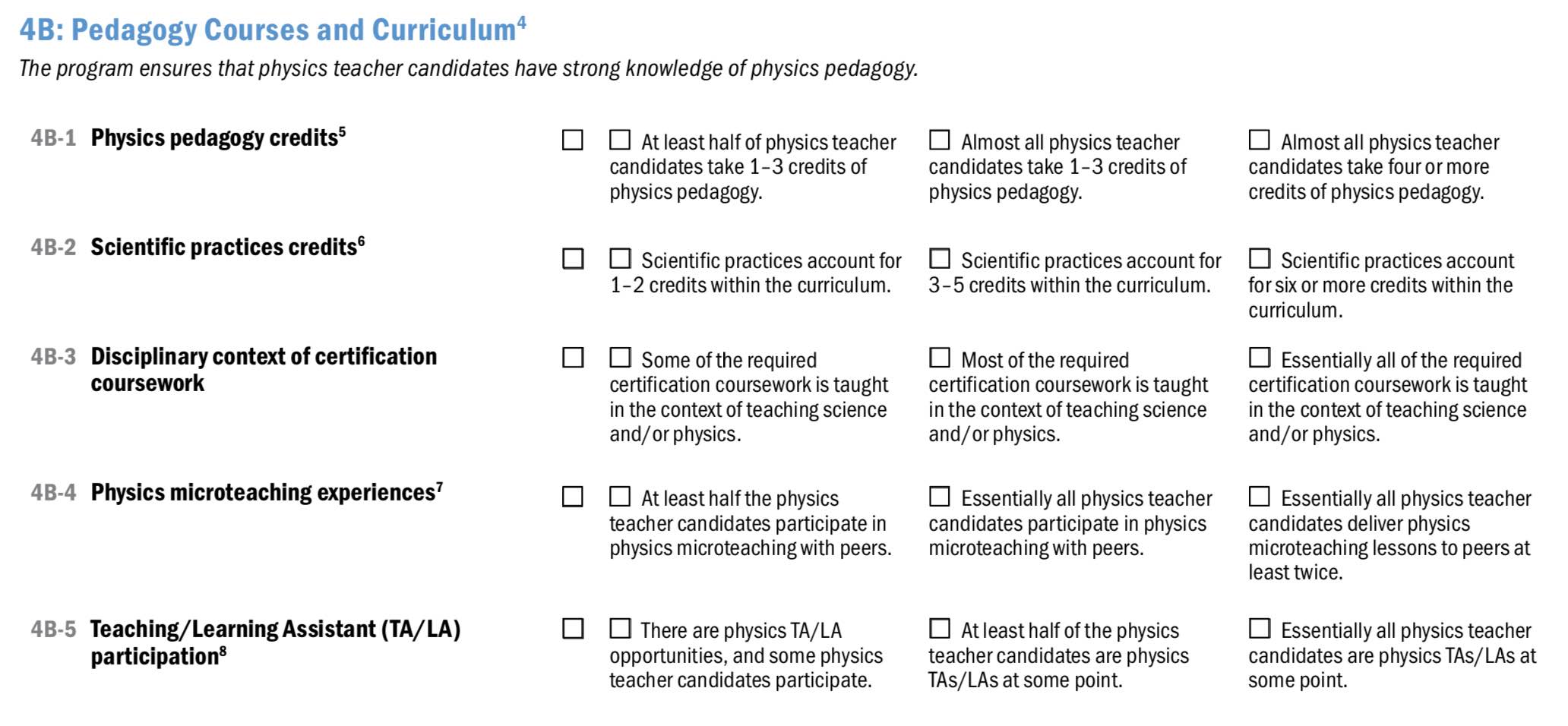Check the standalone box for Scientific practices credits
Image resolution: width=1568 pixels, height=726 pixels.
[573, 259]
